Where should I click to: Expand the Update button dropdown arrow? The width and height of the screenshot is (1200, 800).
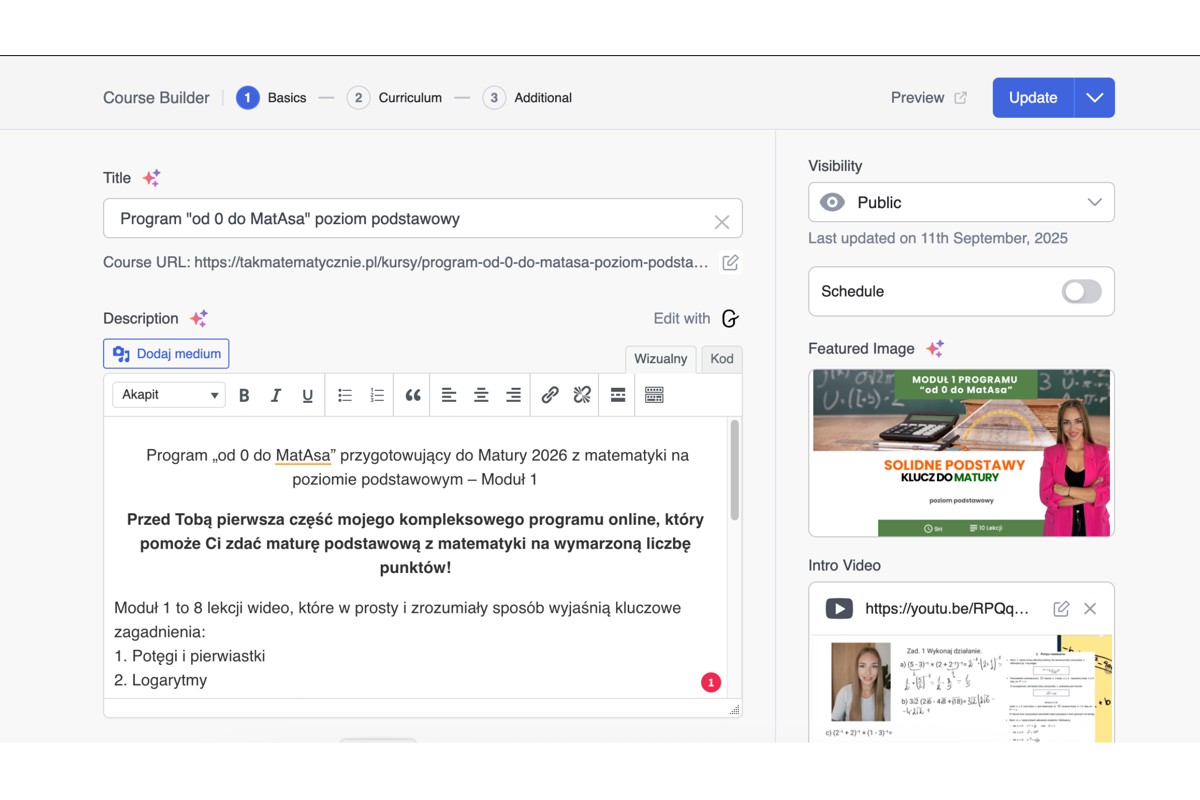[x=1095, y=98]
